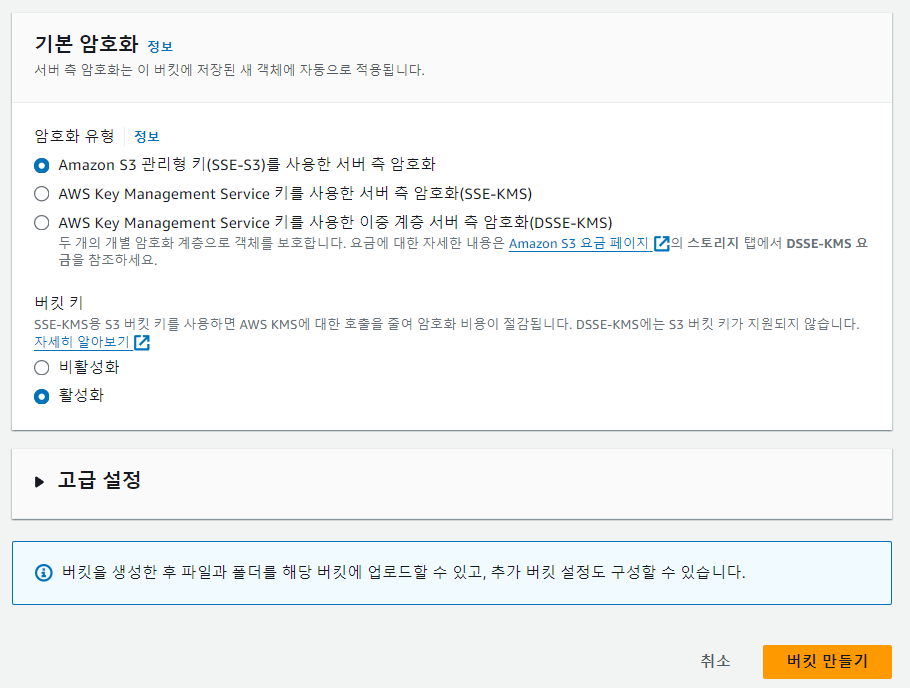Click the 기본 암호화 heading text

pyautogui.click(x=86, y=44)
